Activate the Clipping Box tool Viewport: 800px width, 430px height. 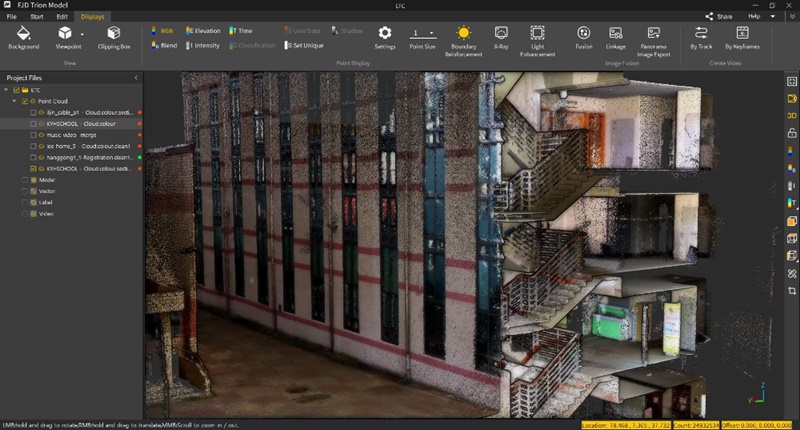pos(114,38)
